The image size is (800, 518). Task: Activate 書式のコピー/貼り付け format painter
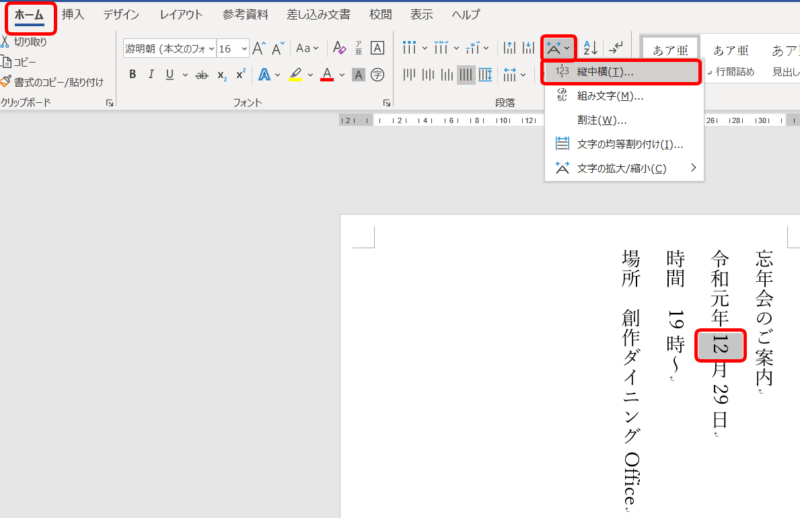[52, 82]
